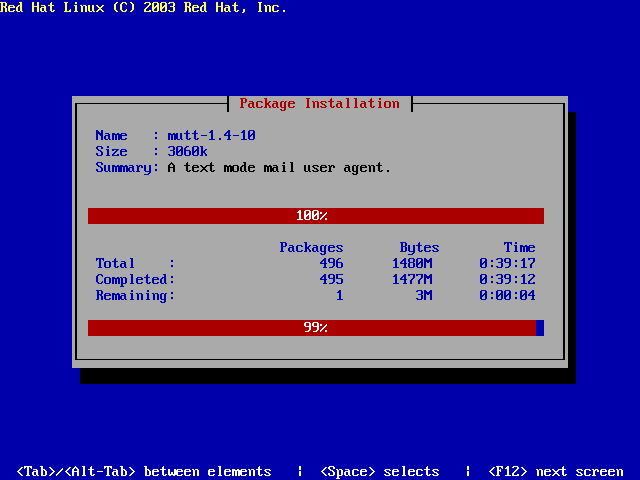This screenshot has width=640, height=480.
Task: Click the Total row label
Action: click(x=115, y=263)
